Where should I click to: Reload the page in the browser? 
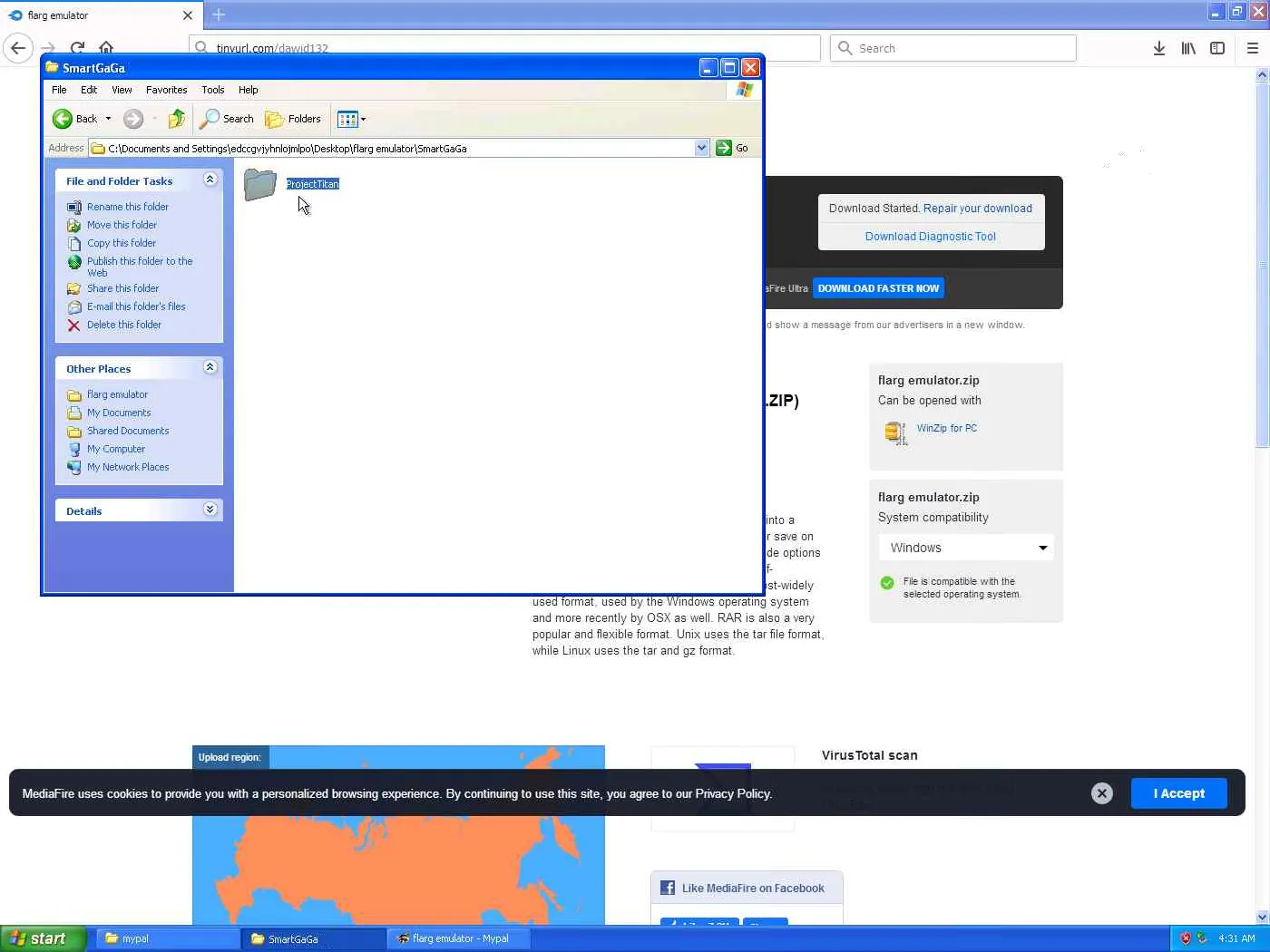[x=77, y=48]
